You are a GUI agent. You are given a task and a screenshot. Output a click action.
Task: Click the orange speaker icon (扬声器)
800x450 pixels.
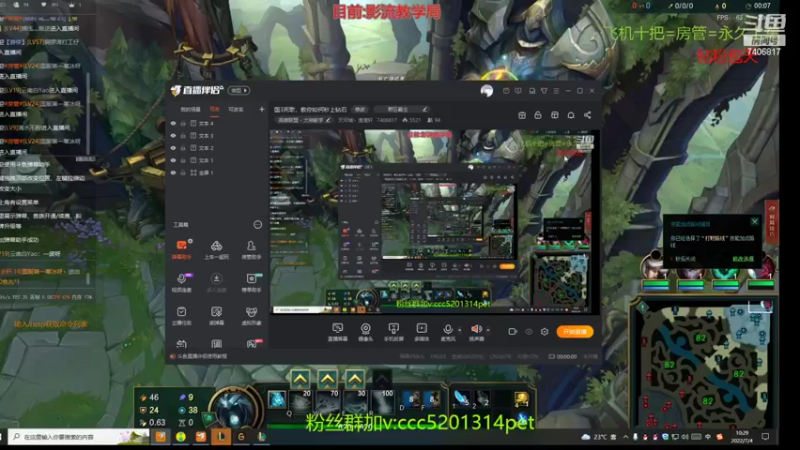click(476, 329)
